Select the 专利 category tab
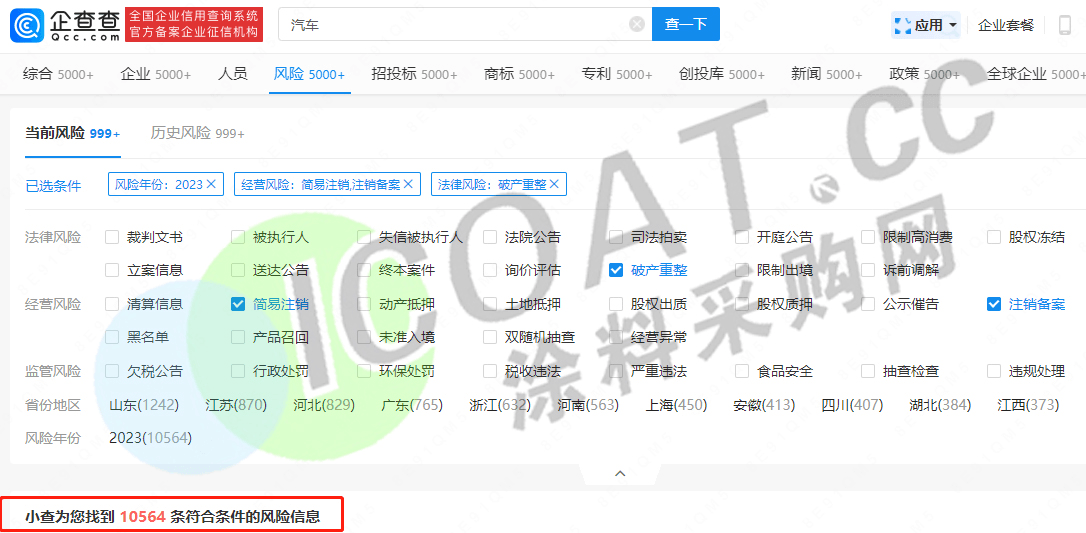 tap(617, 74)
